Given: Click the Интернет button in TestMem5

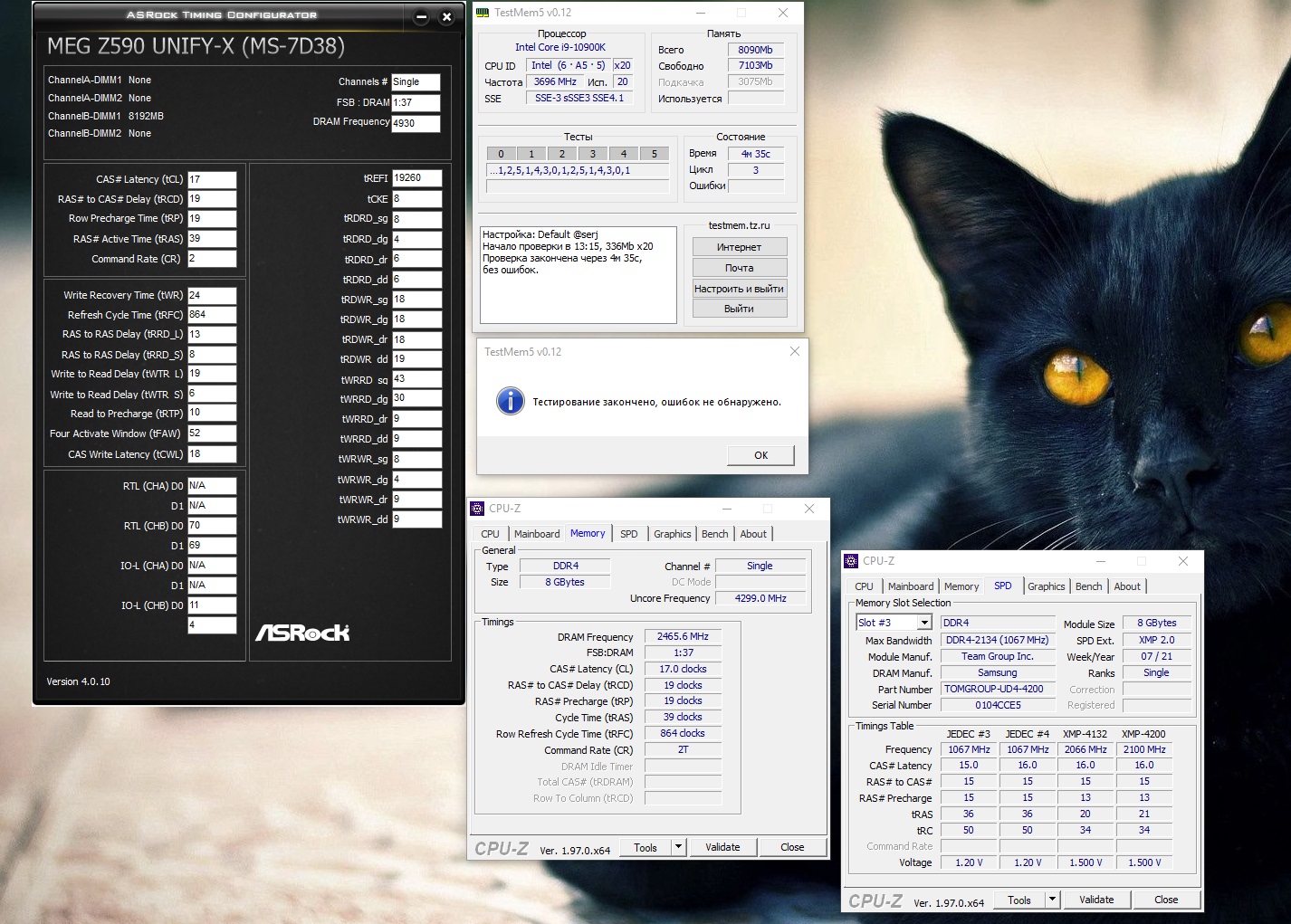Looking at the screenshot, I should point(740,247).
